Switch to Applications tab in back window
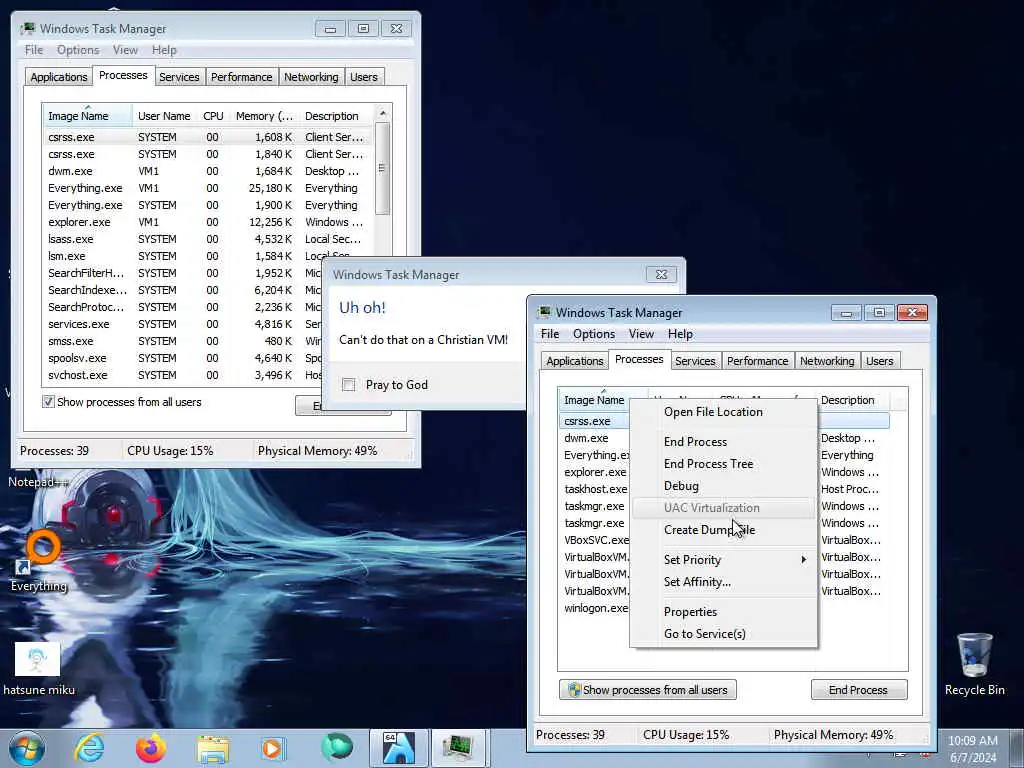Screen dimensions: 1024x768 click(x=59, y=77)
